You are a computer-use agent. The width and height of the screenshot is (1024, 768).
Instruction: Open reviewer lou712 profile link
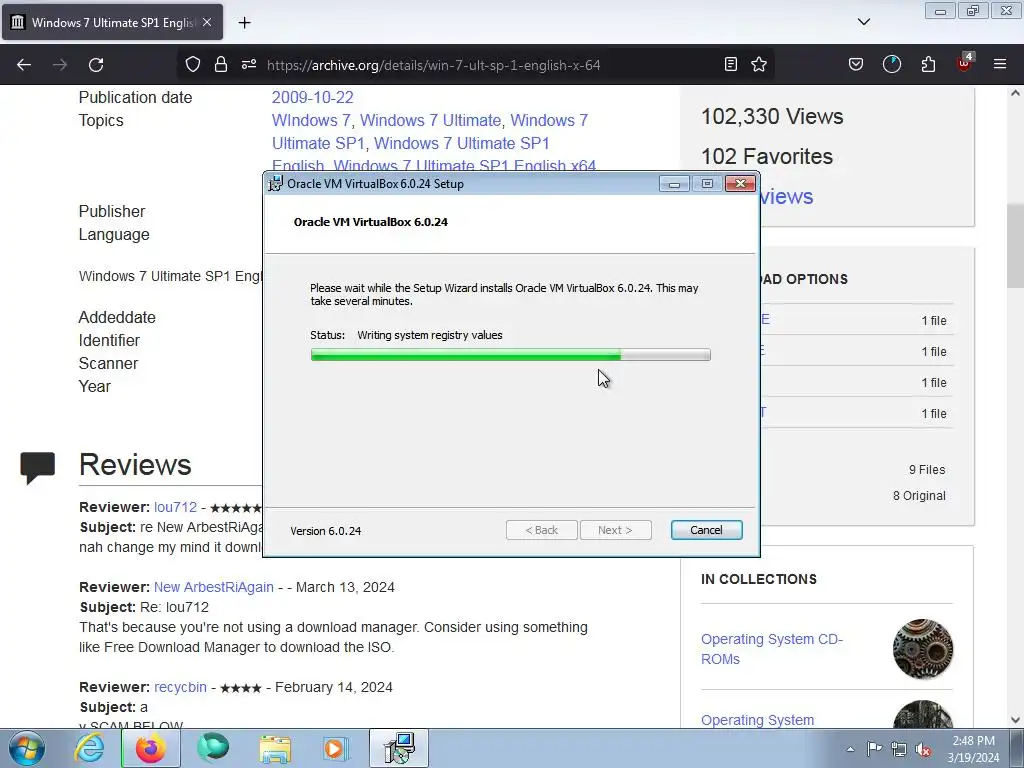click(175, 507)
